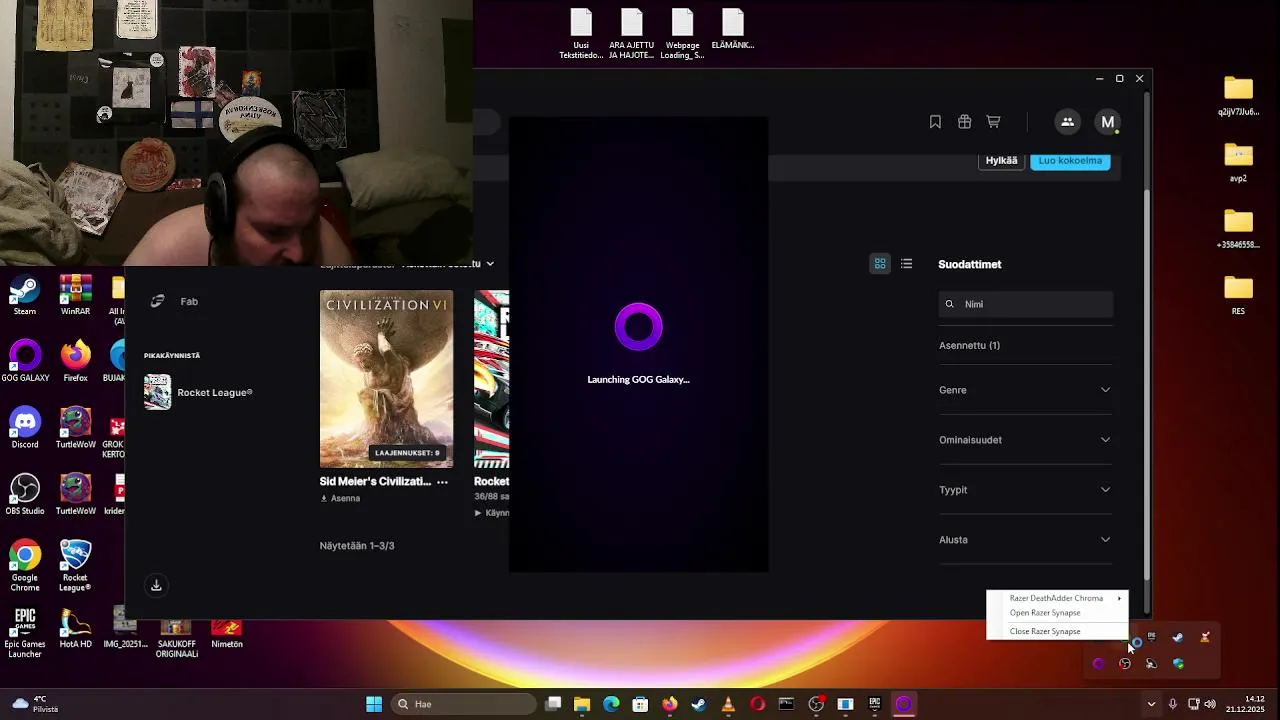The height and width of the screenshot is (720, 1280).
Task: Open the OBS Studio desktop shortcut
Action: [x=25, y=495]
